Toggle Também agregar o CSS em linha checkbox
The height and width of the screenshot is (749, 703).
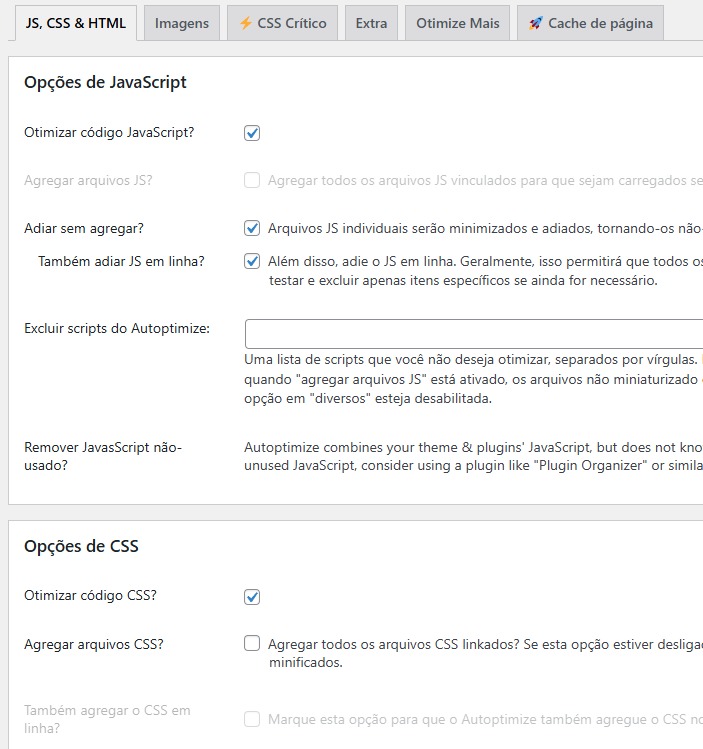pos(252,719)
